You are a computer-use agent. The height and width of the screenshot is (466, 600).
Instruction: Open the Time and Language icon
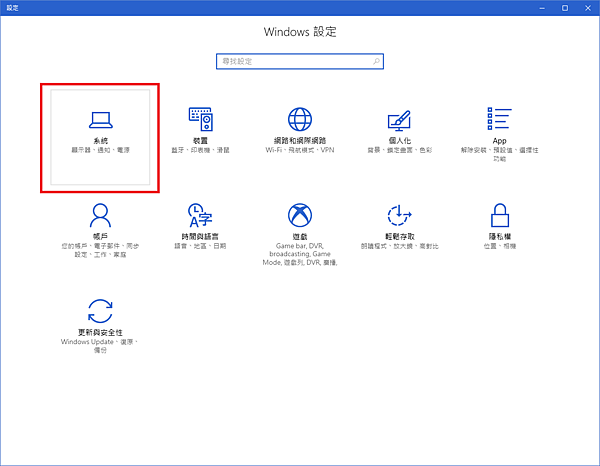[200, 215]
